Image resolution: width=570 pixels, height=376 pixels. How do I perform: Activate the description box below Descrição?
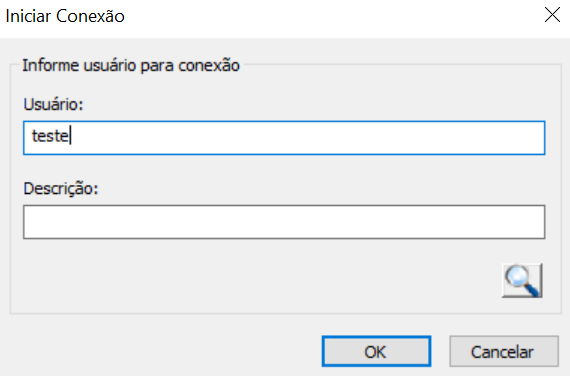(x=284, y=222)
